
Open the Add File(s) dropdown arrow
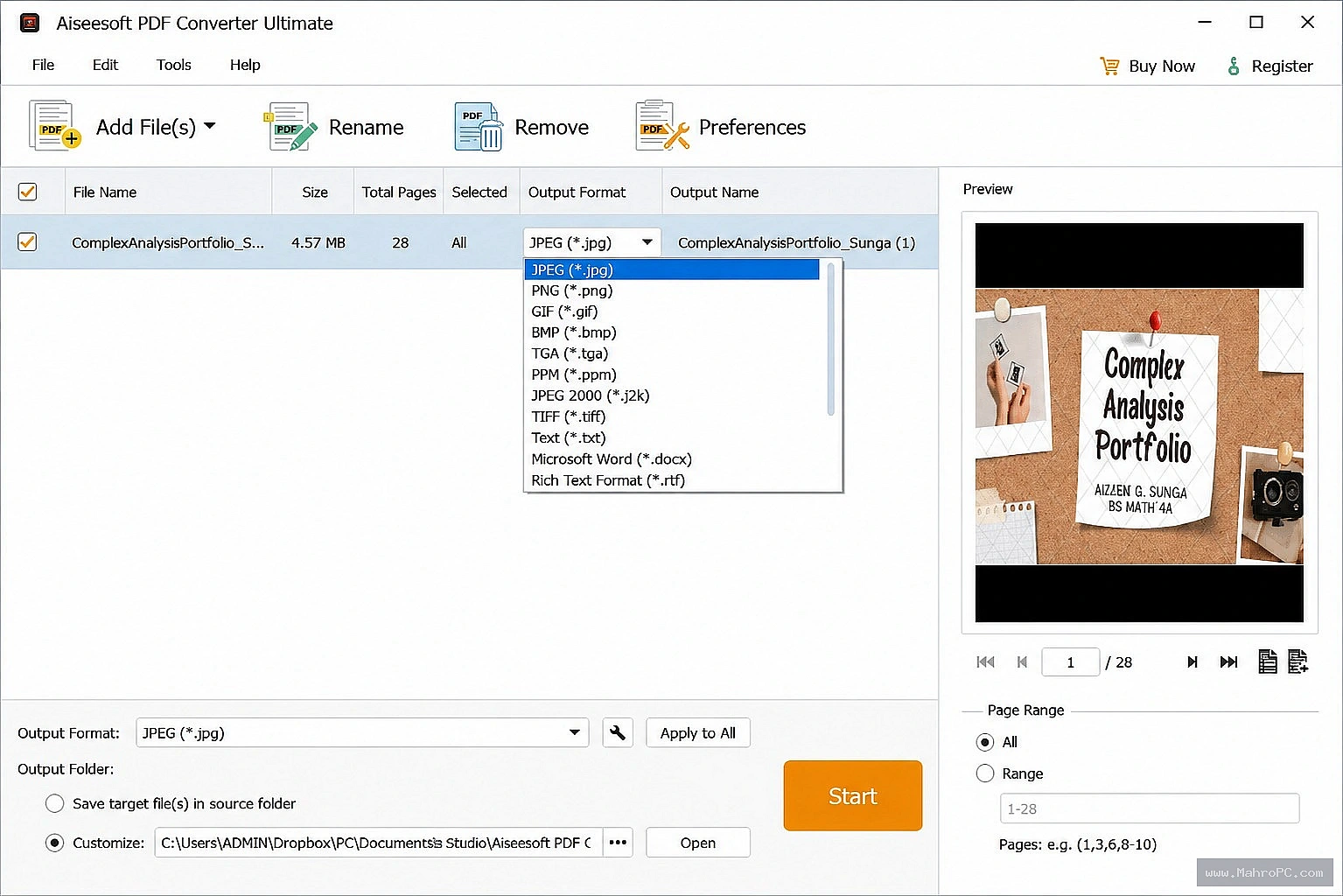(210, 126)
